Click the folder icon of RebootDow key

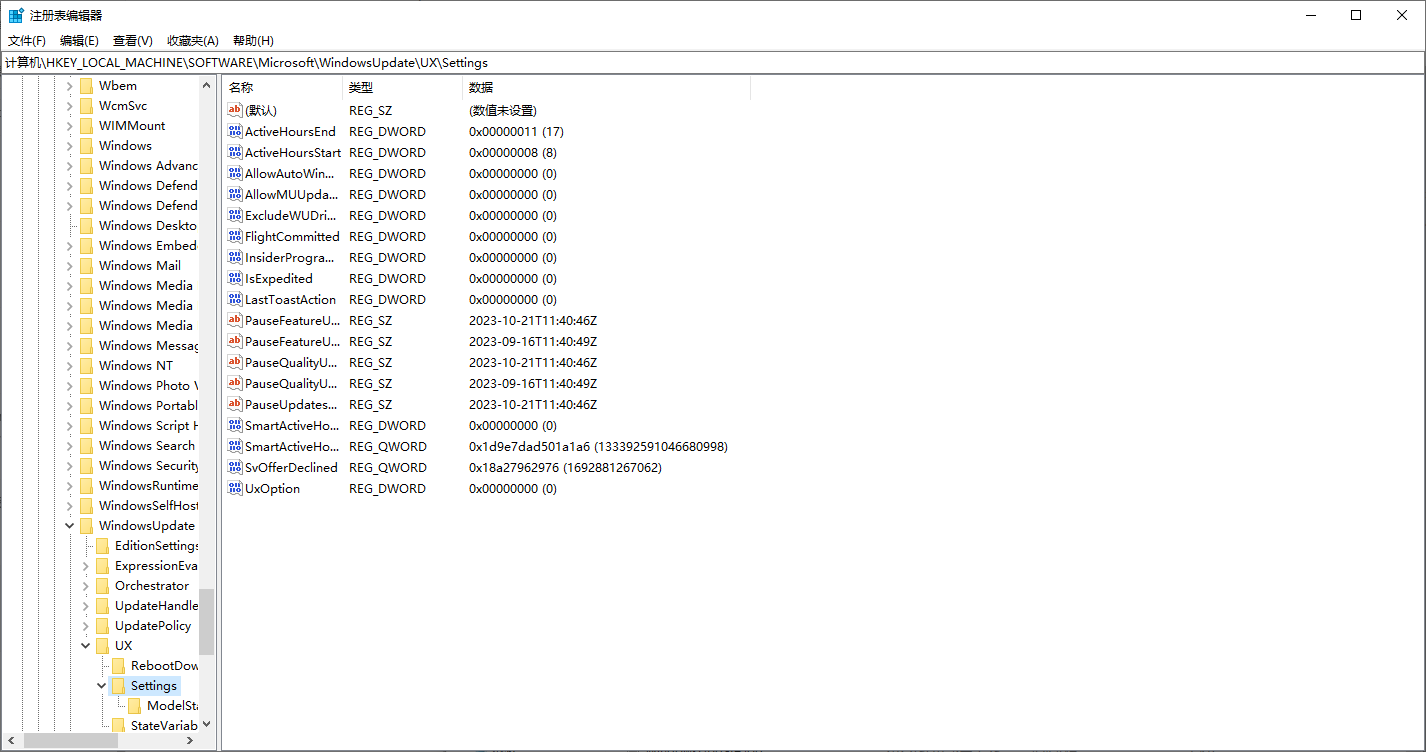point(118,665)
